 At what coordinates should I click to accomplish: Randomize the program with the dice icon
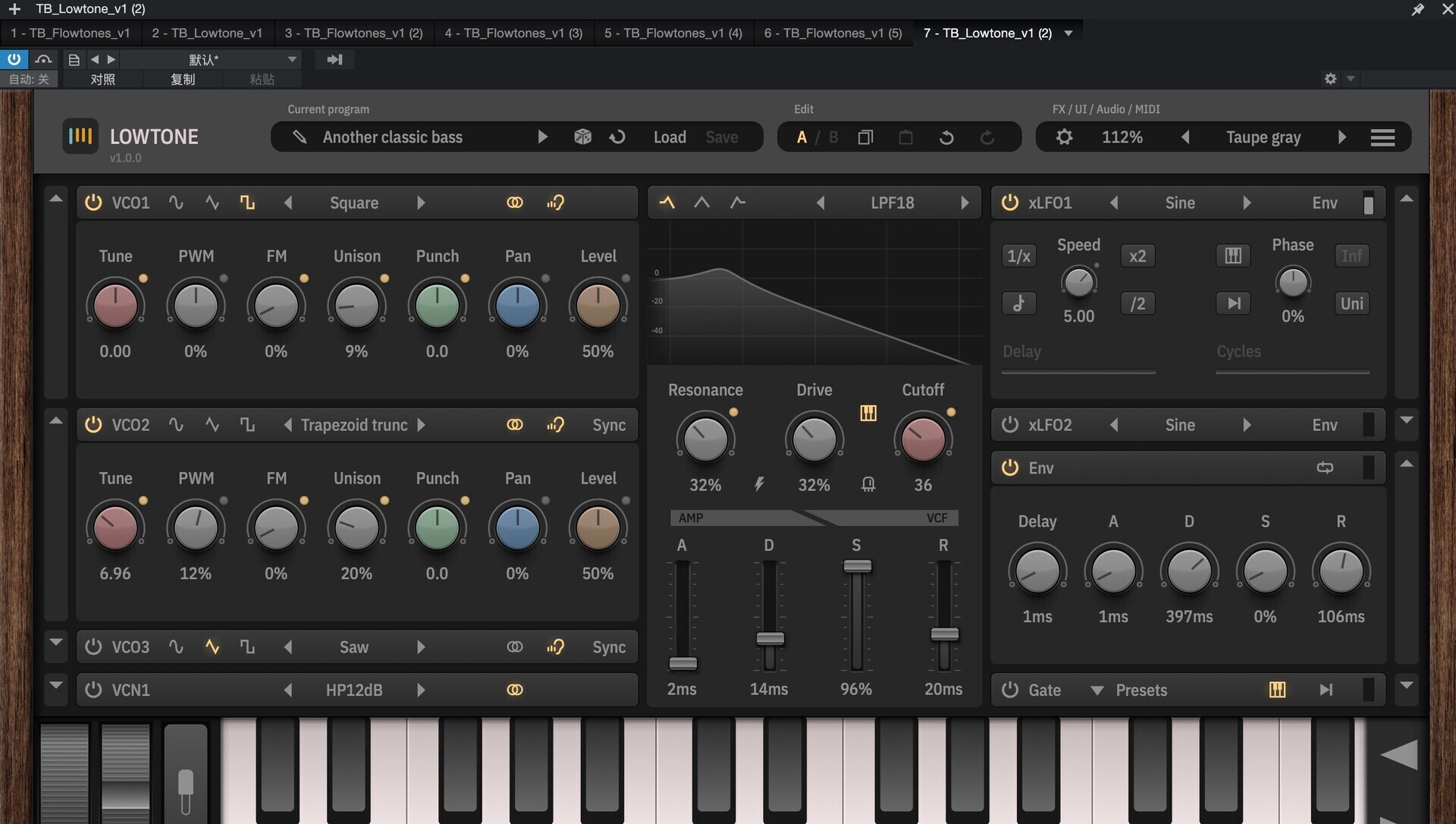[x=582, y=137]
